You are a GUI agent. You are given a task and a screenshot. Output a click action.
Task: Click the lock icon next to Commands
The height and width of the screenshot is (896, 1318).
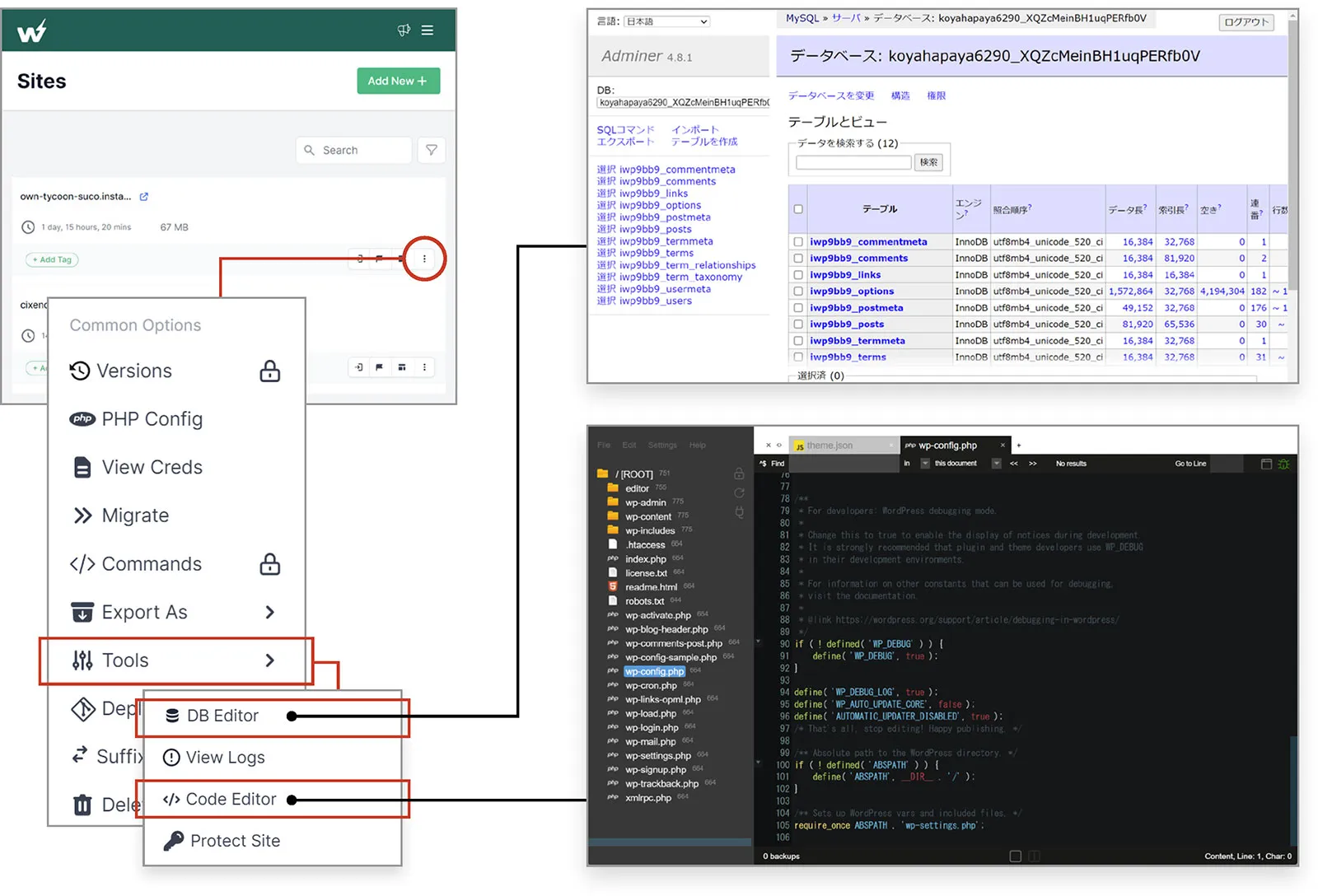click(270, 564)
